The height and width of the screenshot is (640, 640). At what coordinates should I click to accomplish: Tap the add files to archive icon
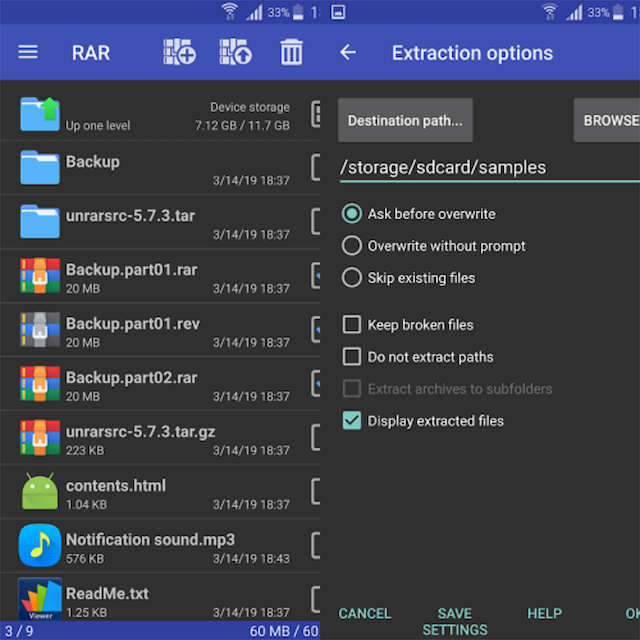point(180,52)
